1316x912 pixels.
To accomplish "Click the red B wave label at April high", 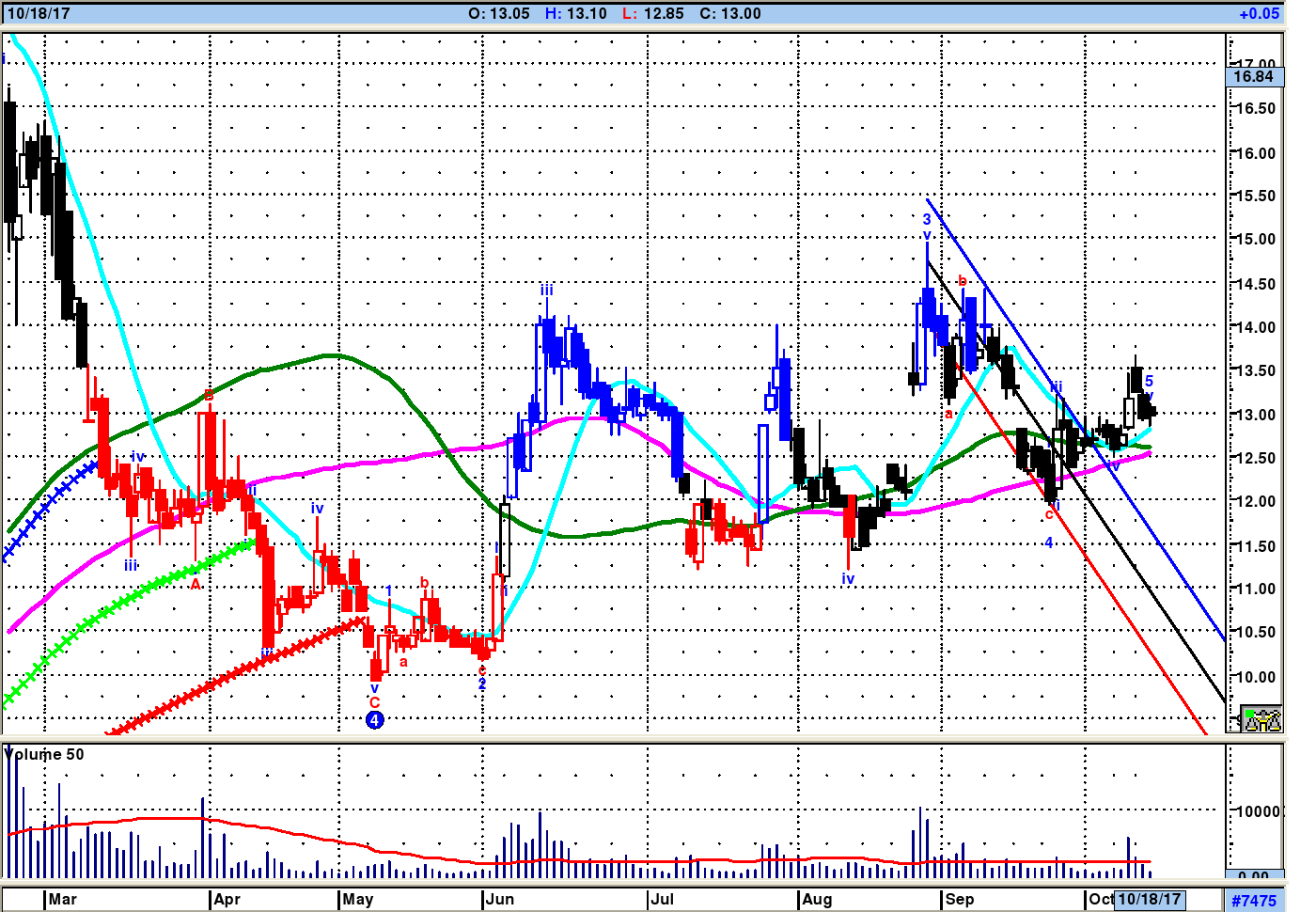I will pos(209,395).
